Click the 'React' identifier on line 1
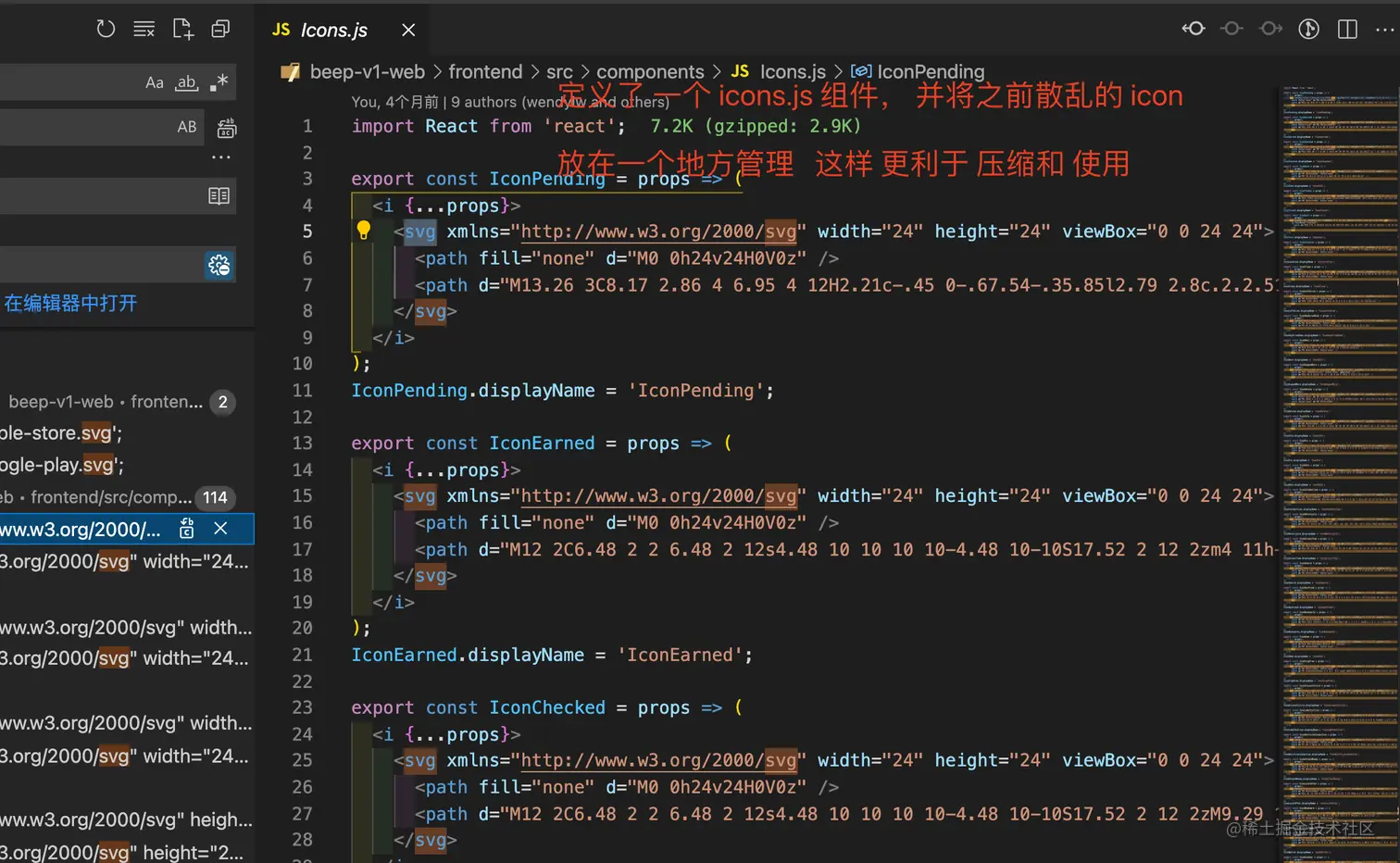The image size is (1400, 863). click(x=451, y=126)
